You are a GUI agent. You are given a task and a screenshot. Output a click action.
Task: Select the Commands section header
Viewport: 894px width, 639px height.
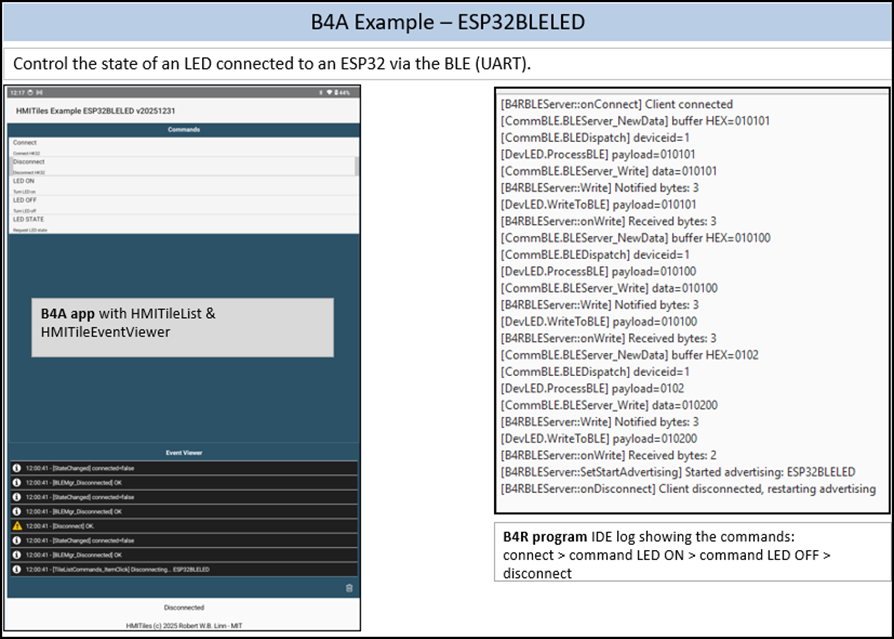coord(184,129)
